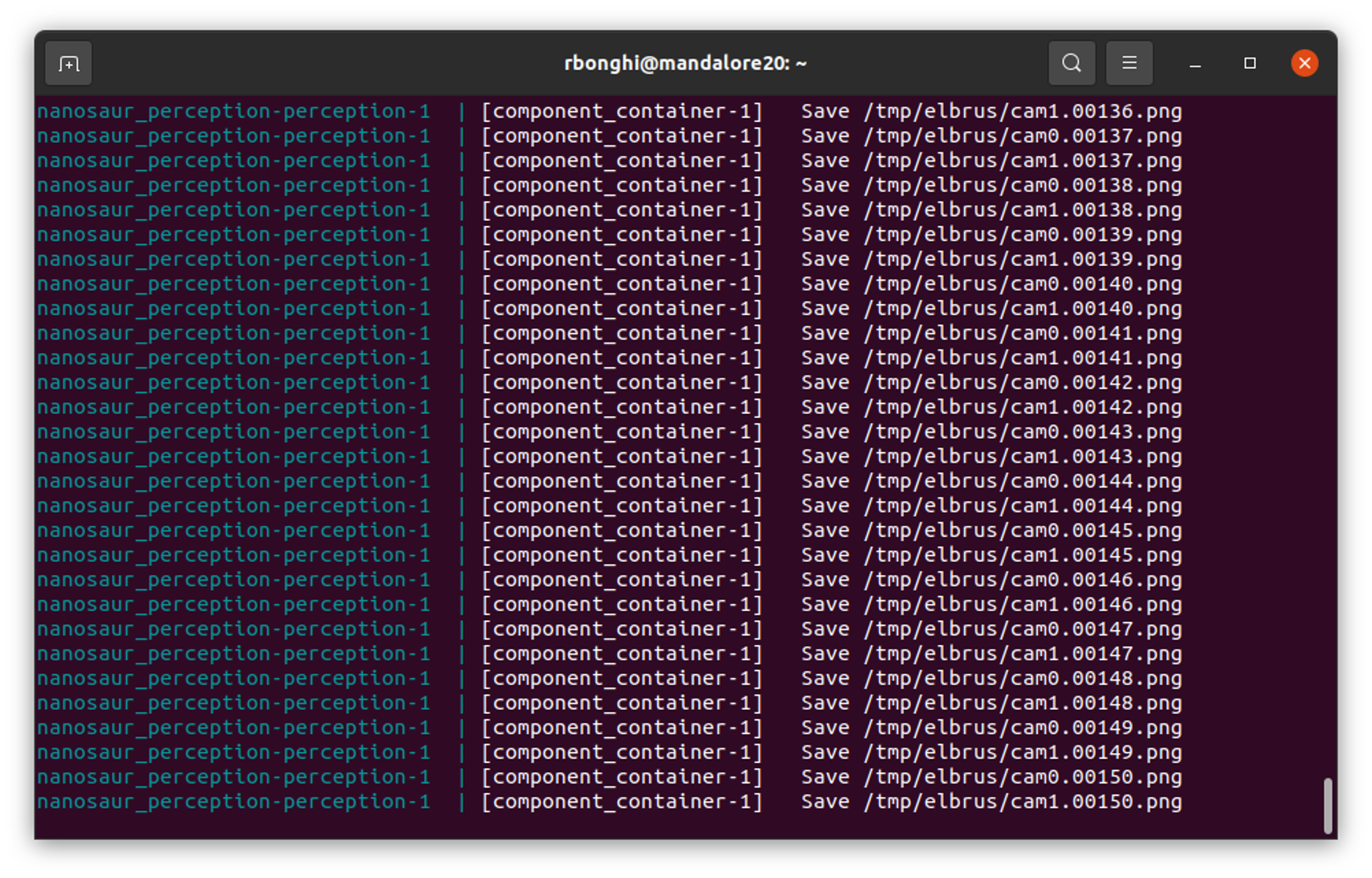This screenshot has height=878, width=1372.
Task: Click the path /tmp/elbrus/cam0.00146.png
Action: (1022, 580)
